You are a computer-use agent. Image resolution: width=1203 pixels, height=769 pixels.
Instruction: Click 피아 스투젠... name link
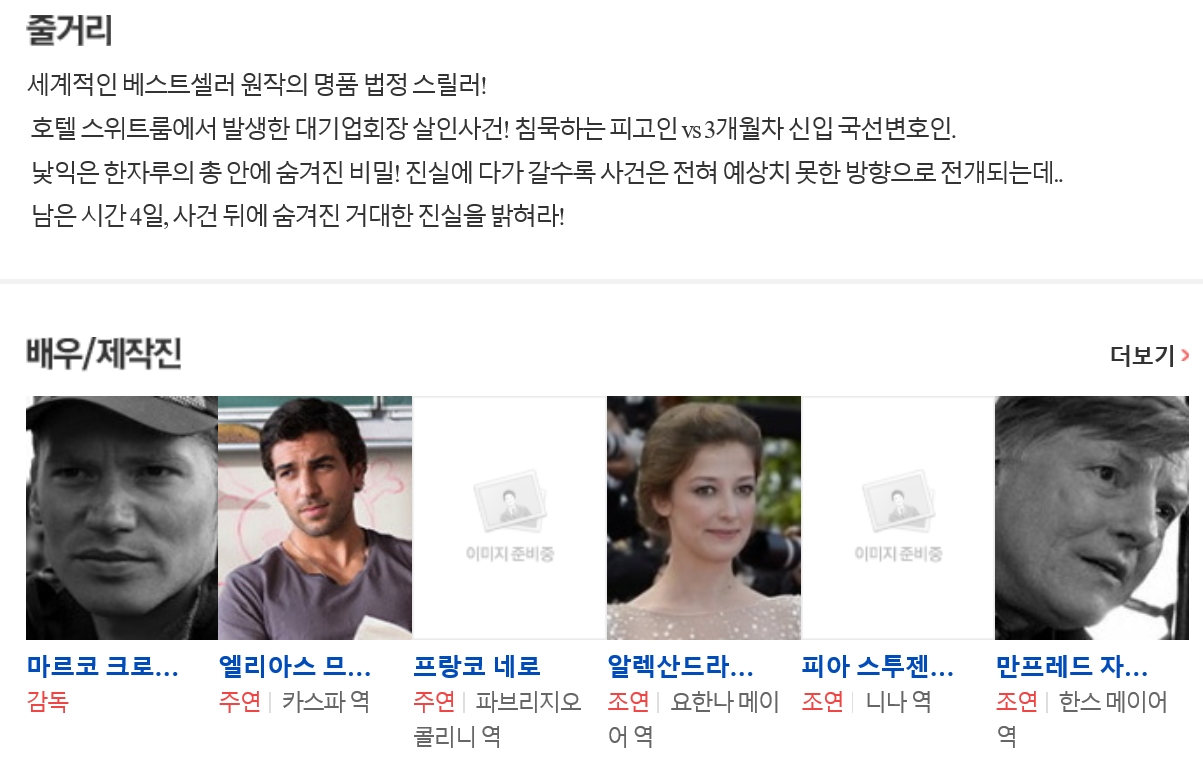[878, 666]
